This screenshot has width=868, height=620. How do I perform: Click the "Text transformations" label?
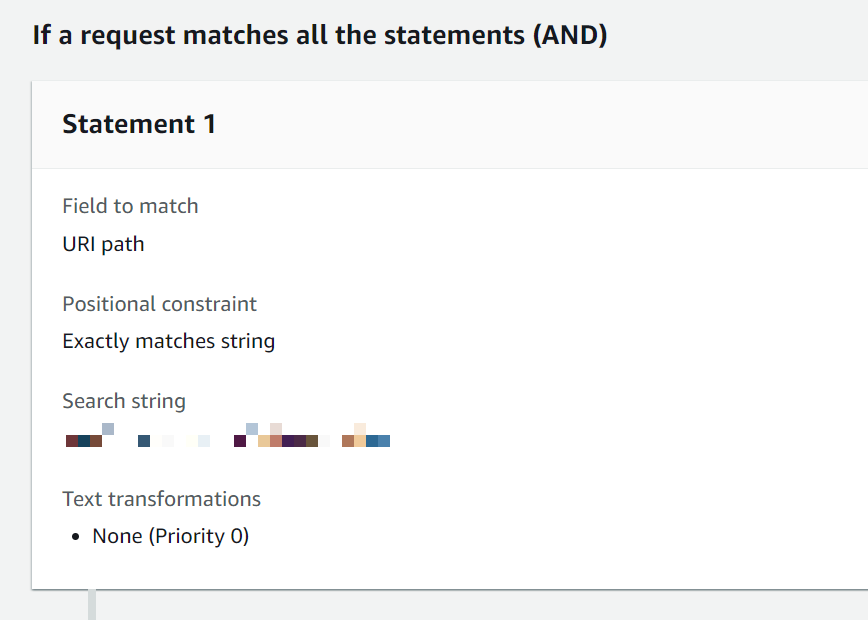[161, 499]
